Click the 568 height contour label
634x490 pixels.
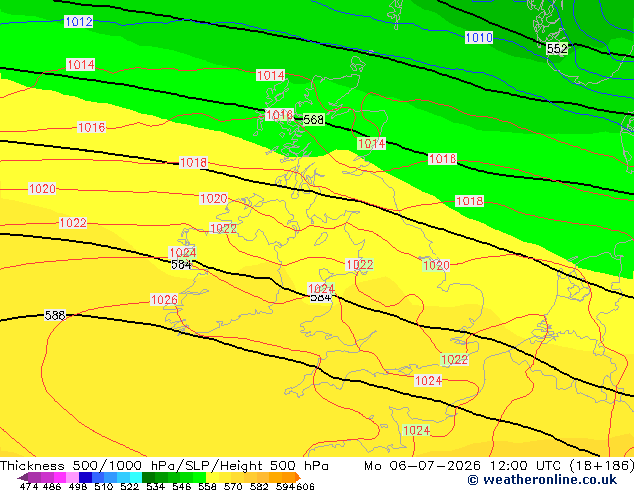pyautogui.click(x=313, y=120)
